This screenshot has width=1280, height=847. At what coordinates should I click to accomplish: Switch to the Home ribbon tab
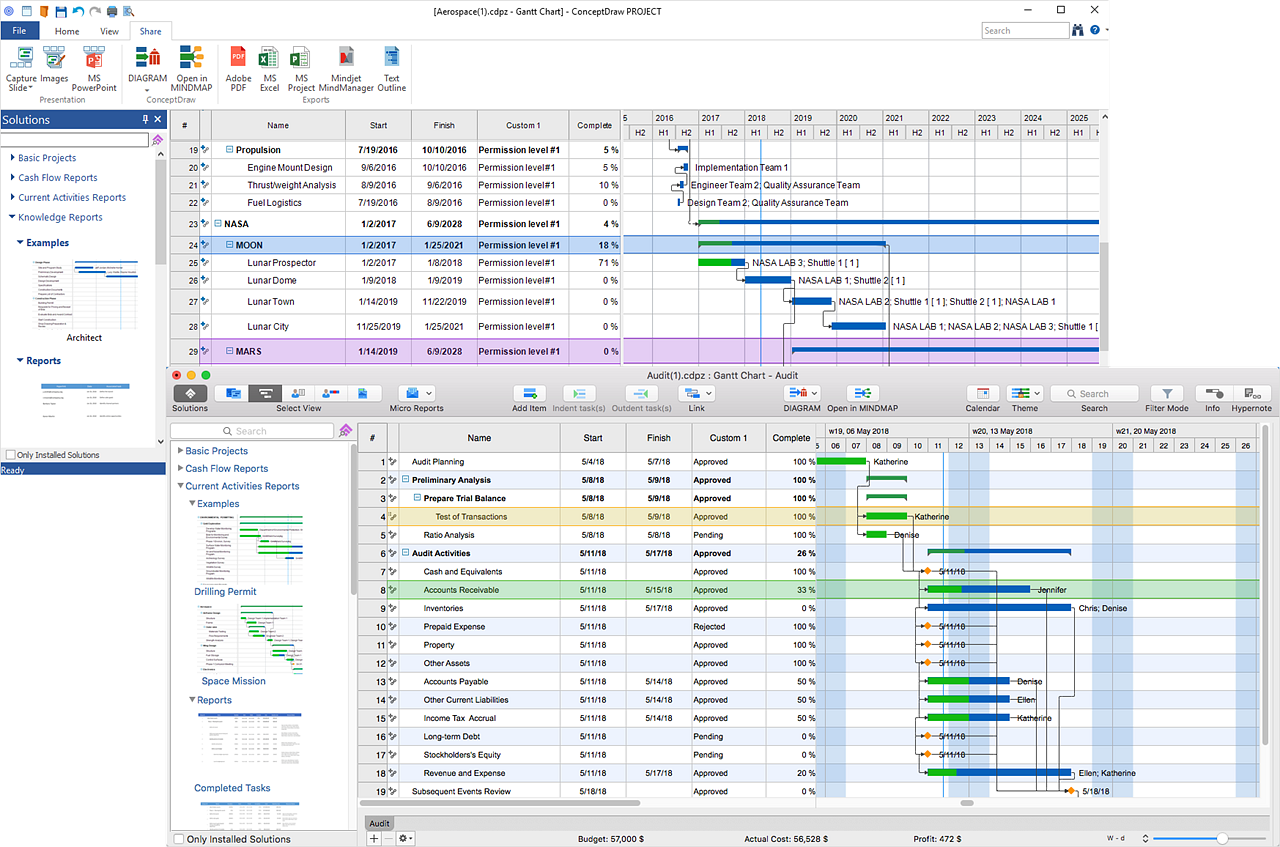pyautogui.click(x=67, y=31)
